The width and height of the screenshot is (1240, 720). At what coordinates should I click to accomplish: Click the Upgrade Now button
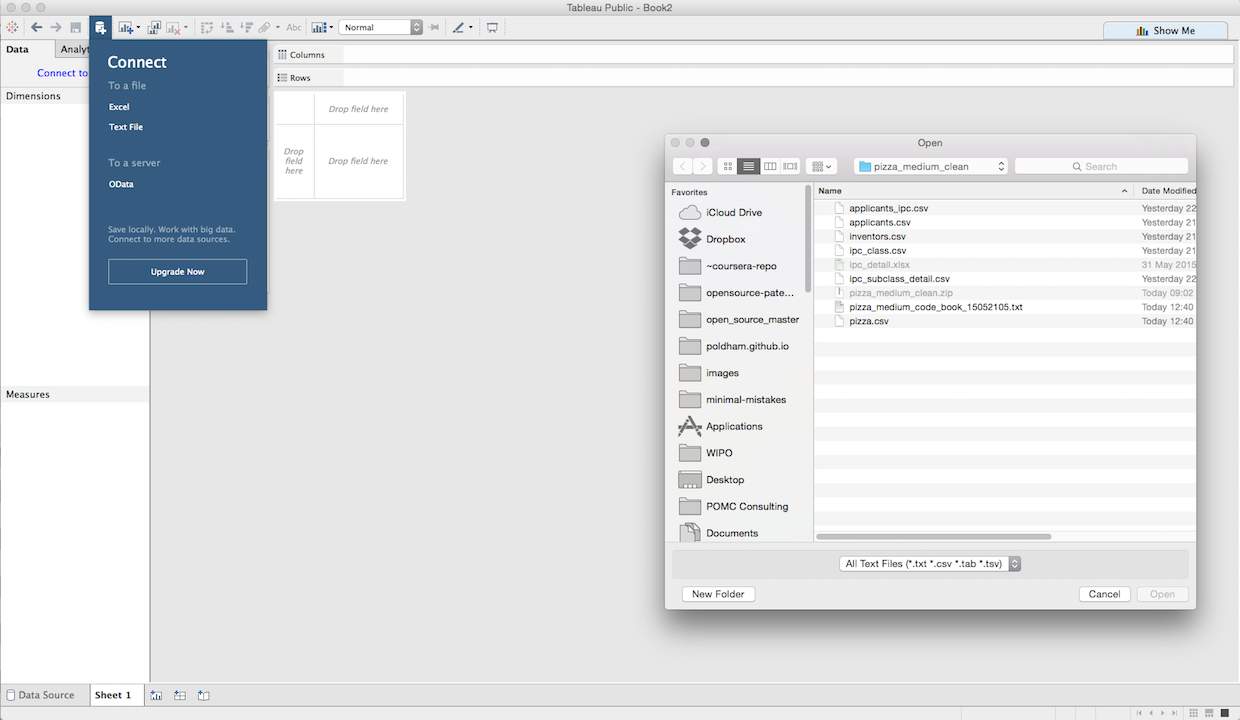pos(177,271)
